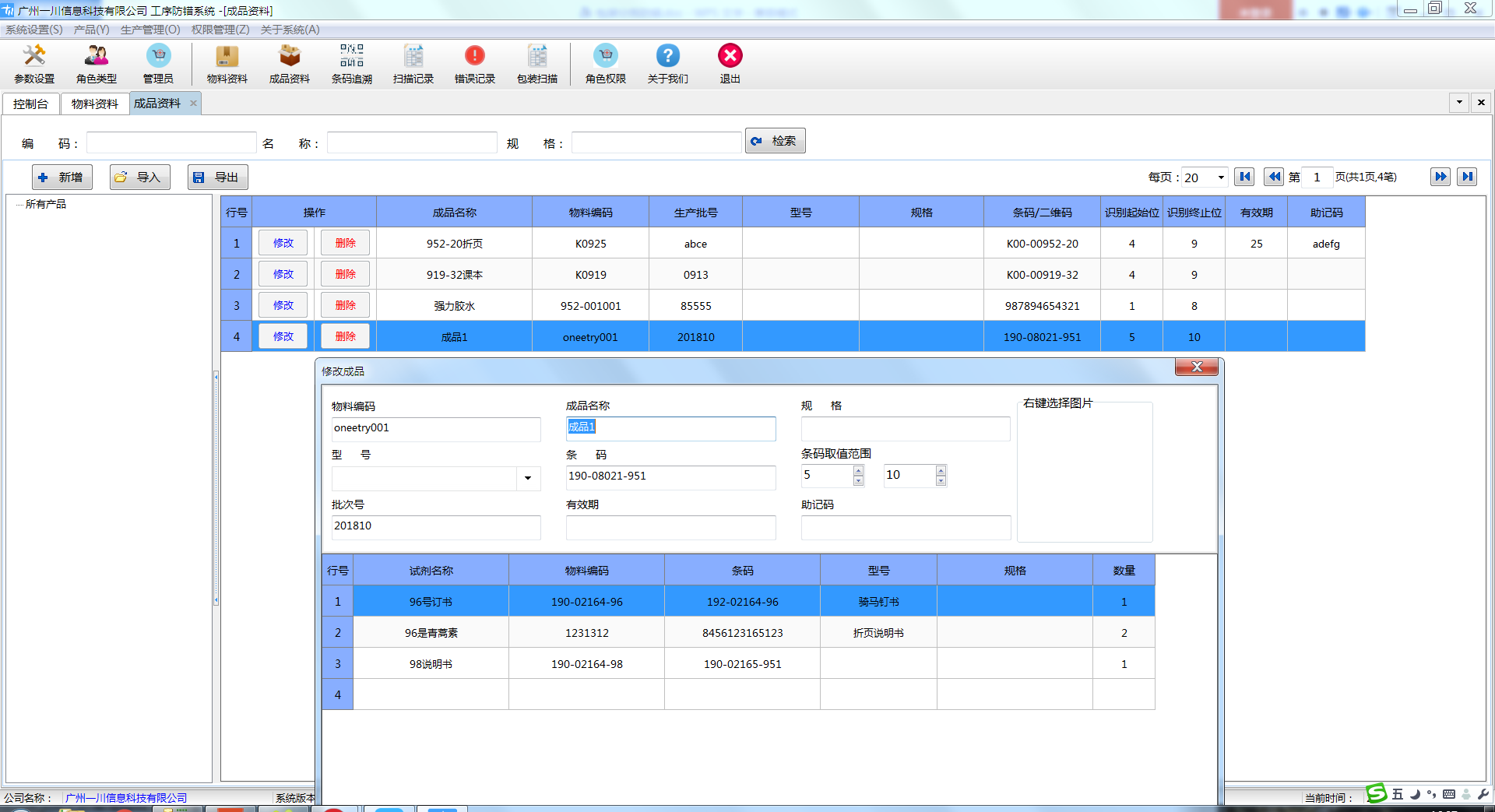Screen dimensions: 1495x812
Task: Click the 新增 add button
Action: pyautogui.click(x=62, y=178)
